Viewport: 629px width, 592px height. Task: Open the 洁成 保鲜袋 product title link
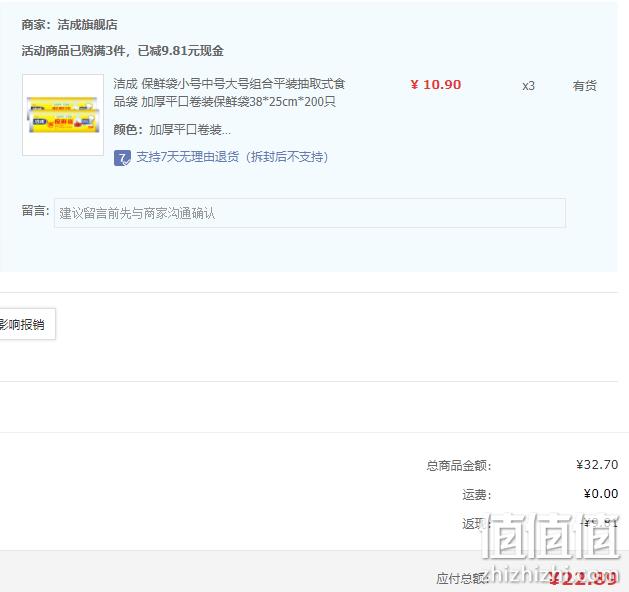[x=229, y=93]
